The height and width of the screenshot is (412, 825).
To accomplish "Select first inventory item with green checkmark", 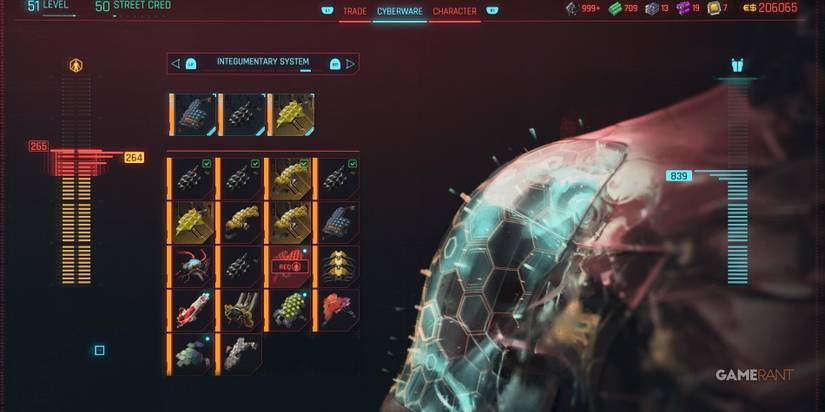I will [190, 178].
